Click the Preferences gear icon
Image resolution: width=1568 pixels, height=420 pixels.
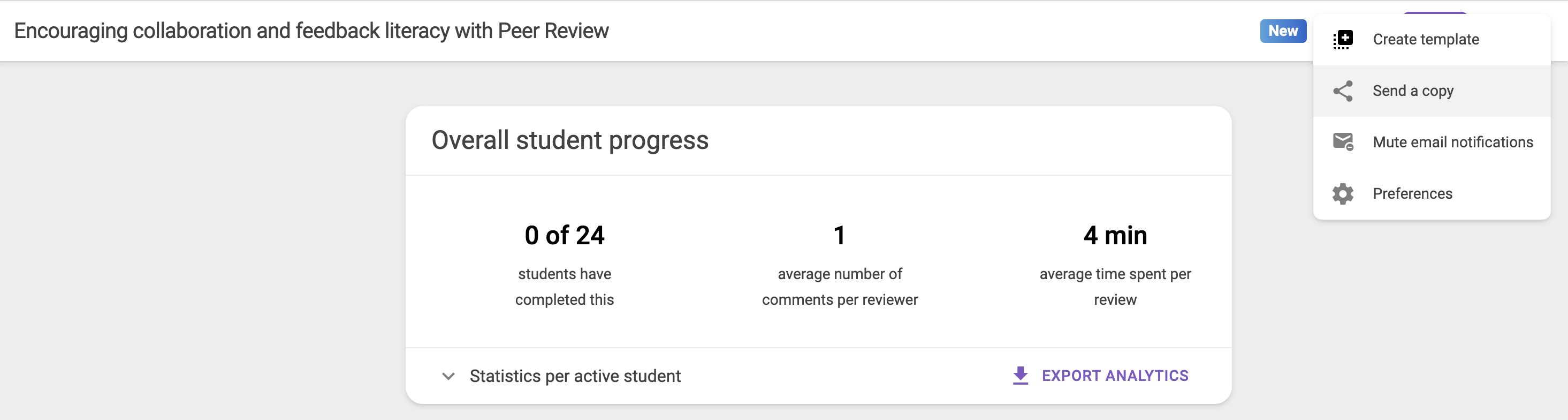[x=1343, y=194]
